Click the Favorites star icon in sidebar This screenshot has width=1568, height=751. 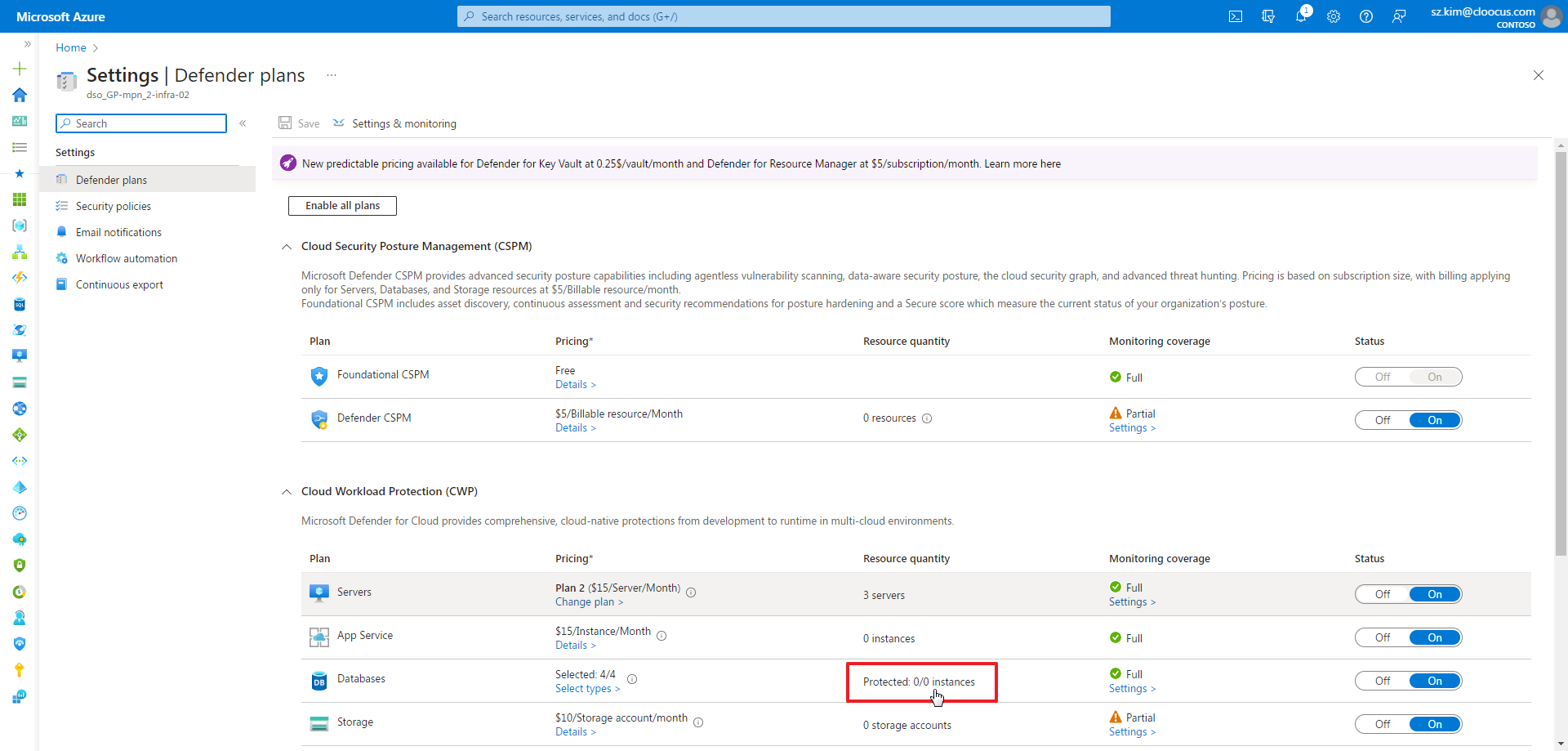(x=20, y=173)
